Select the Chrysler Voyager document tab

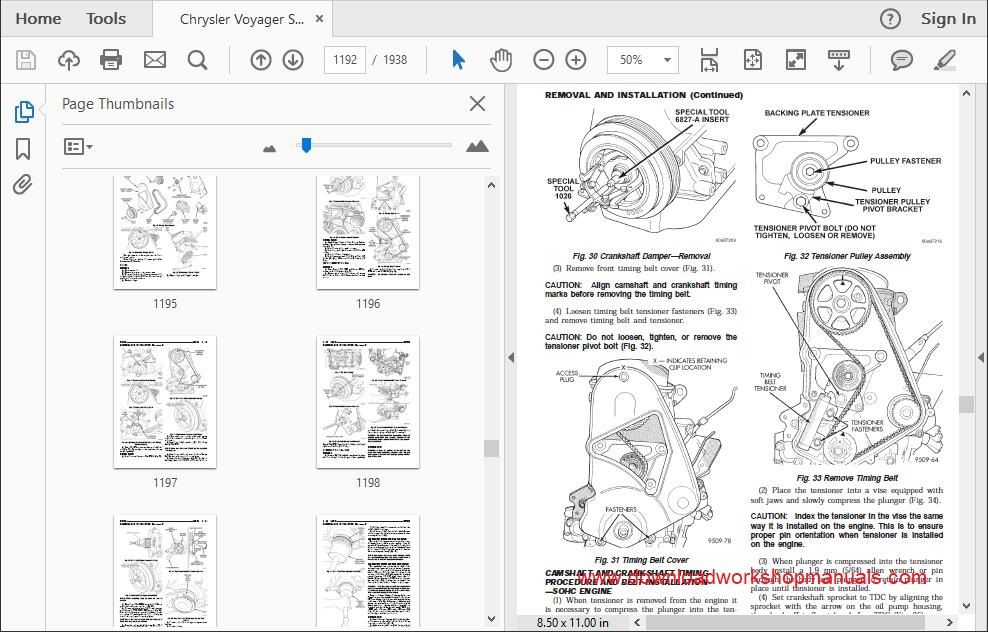241,20
